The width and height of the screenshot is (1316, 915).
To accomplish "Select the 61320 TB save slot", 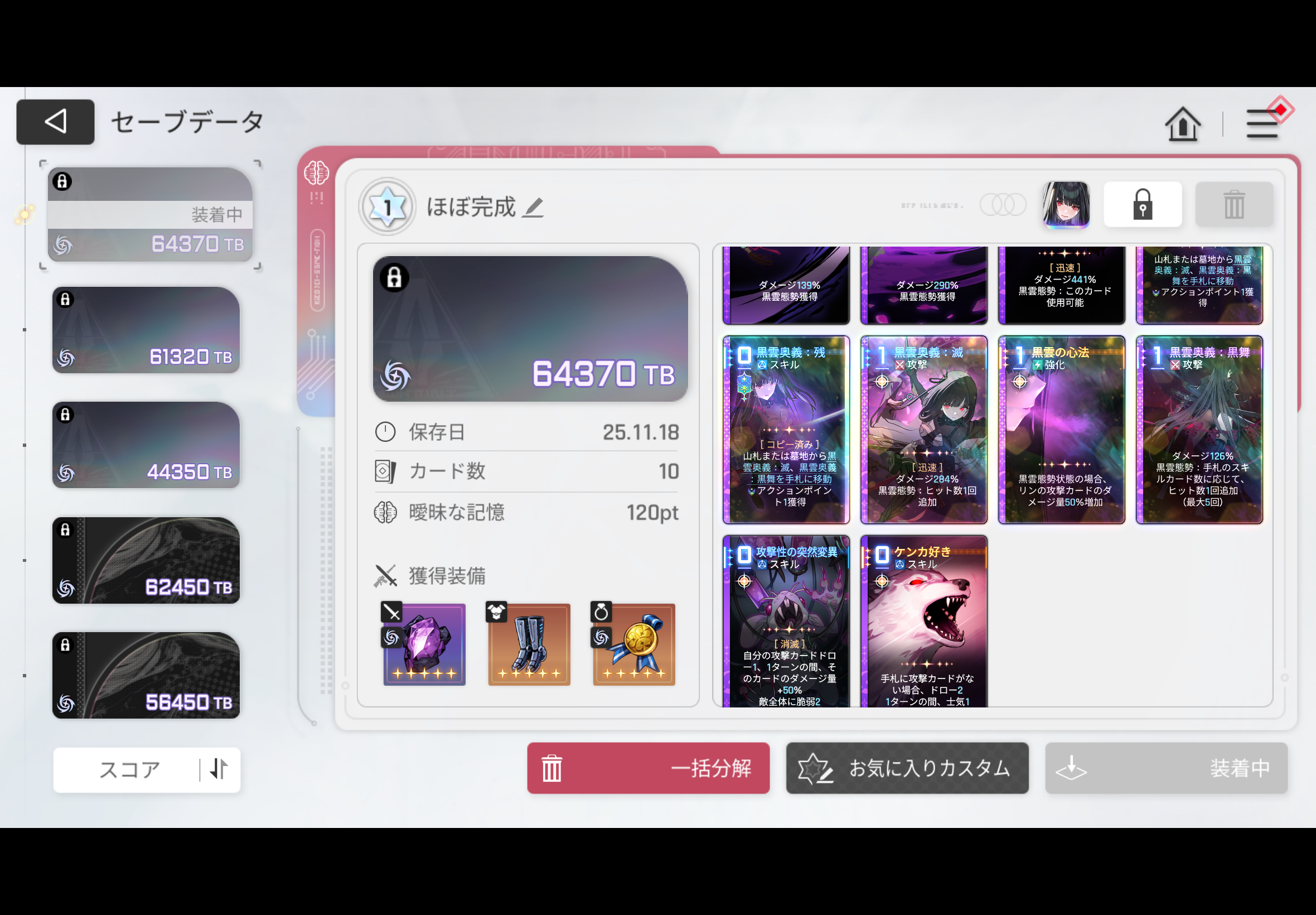I will (146, 330).
